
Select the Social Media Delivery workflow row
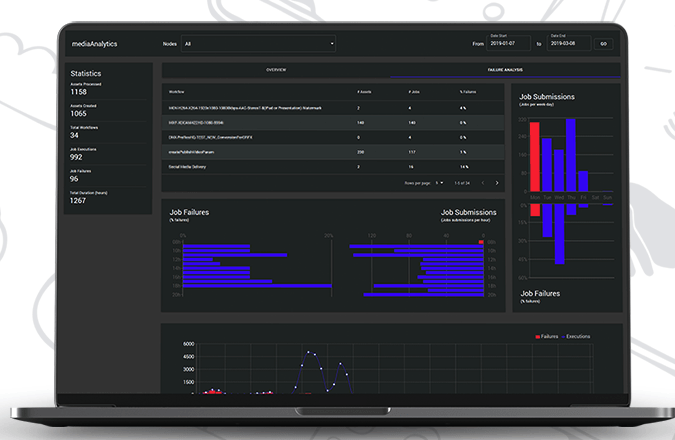click(333, 167)
